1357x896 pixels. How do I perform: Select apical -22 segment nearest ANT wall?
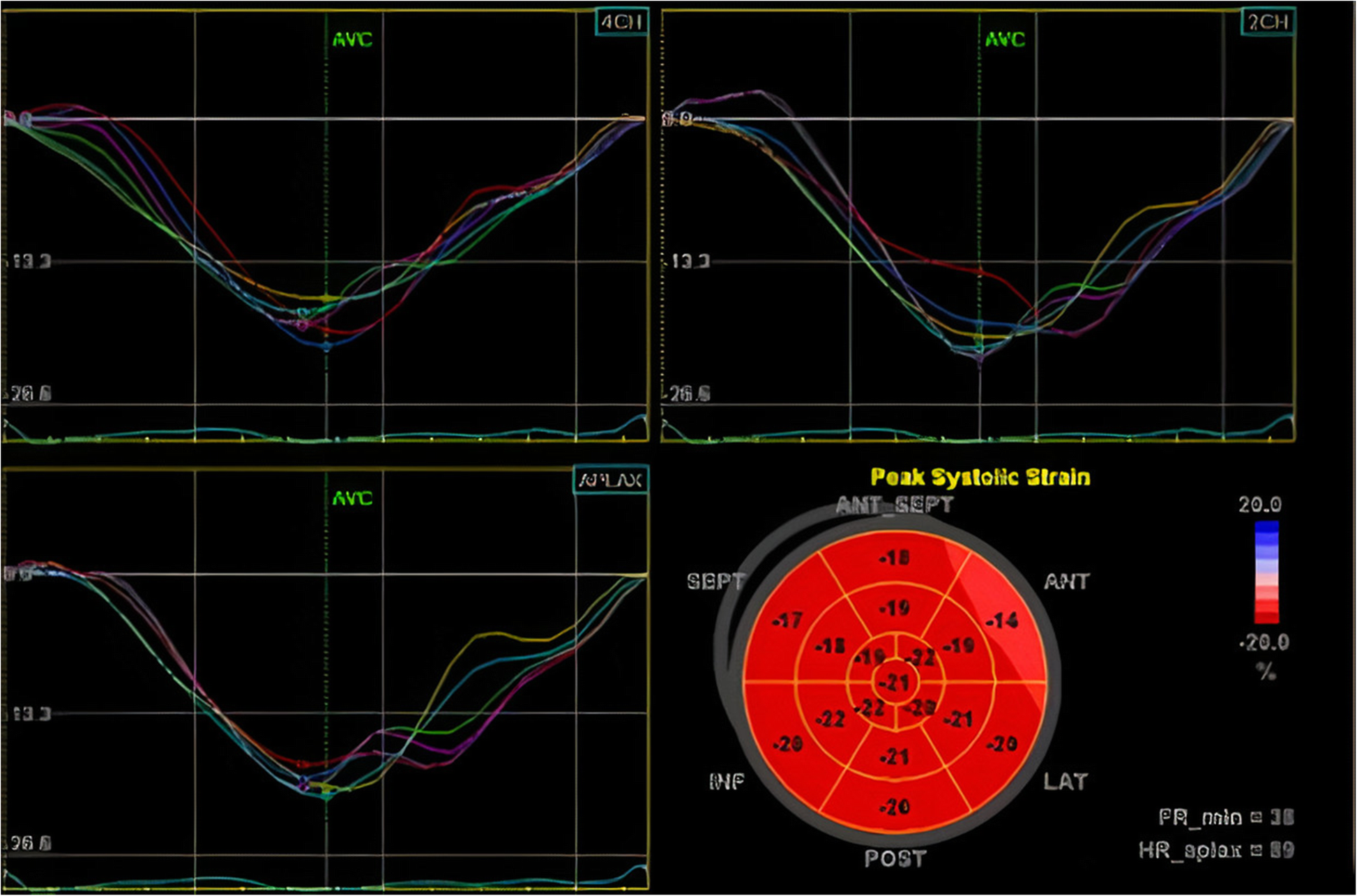pyautogui.click(x=920, y=656)
